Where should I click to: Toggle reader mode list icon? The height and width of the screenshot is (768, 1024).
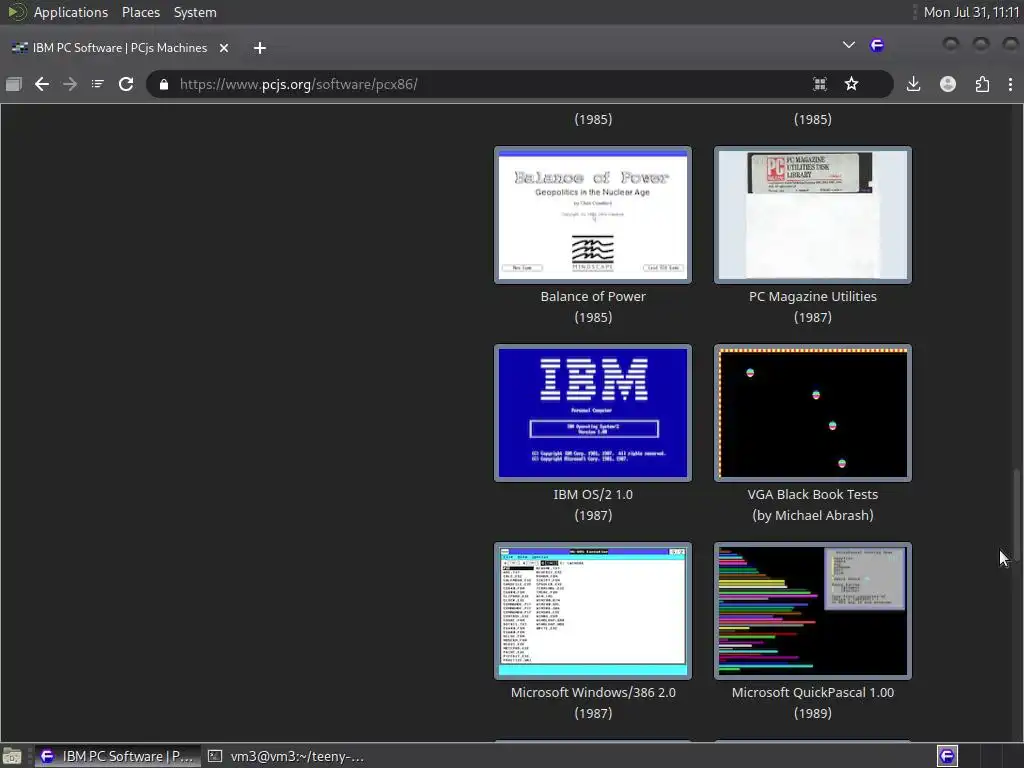pos(97,84)
